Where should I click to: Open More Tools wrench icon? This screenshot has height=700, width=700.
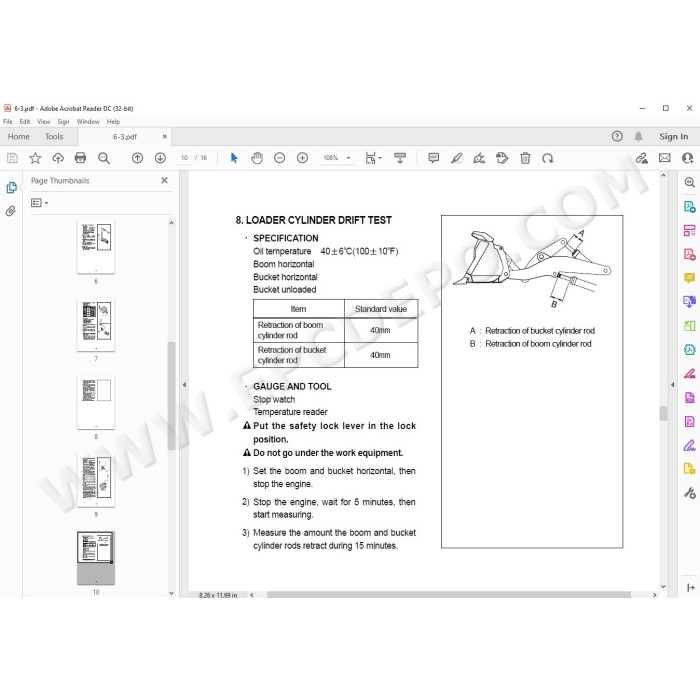click(689, 493)
